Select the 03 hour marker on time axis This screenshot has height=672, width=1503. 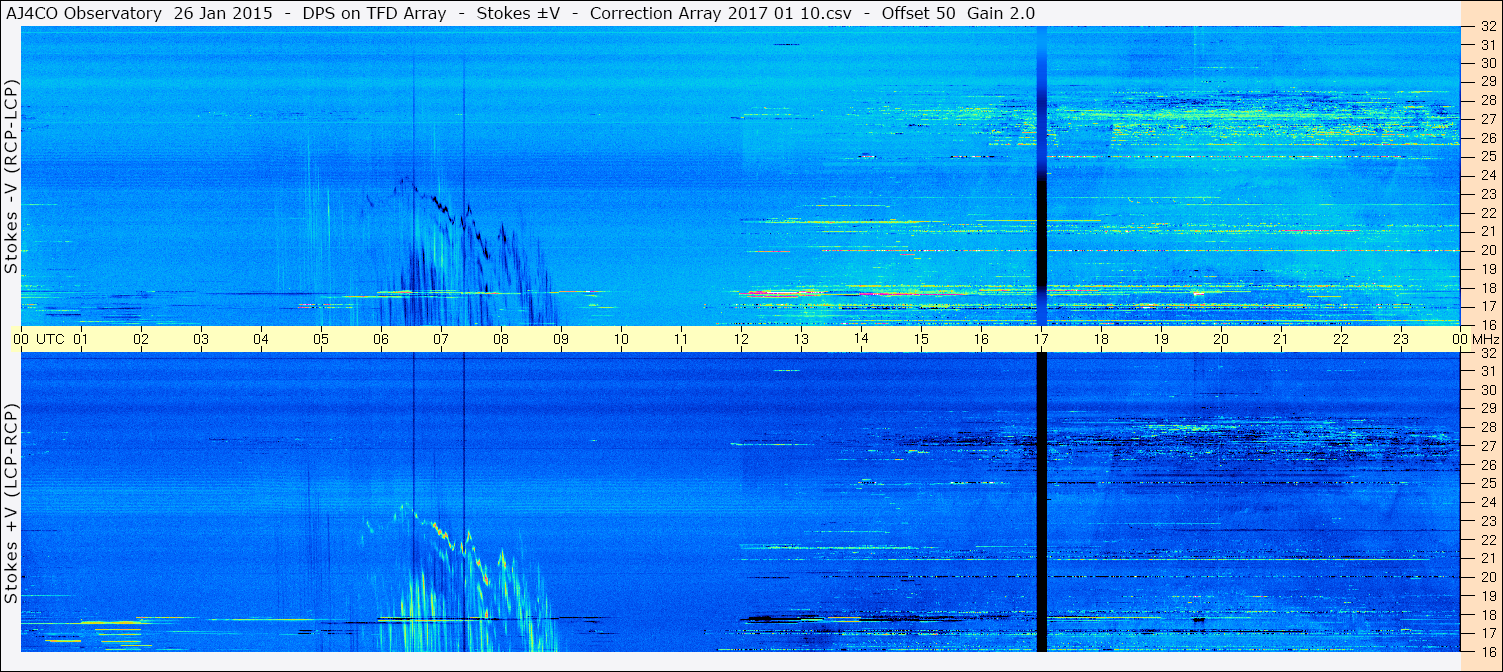click(x=201, y=339)
